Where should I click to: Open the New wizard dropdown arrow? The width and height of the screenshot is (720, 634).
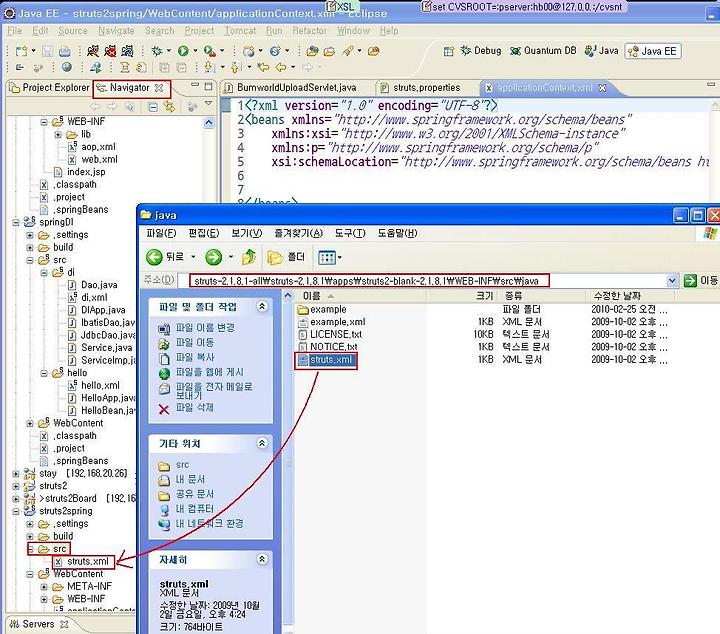tap(33, 50)
